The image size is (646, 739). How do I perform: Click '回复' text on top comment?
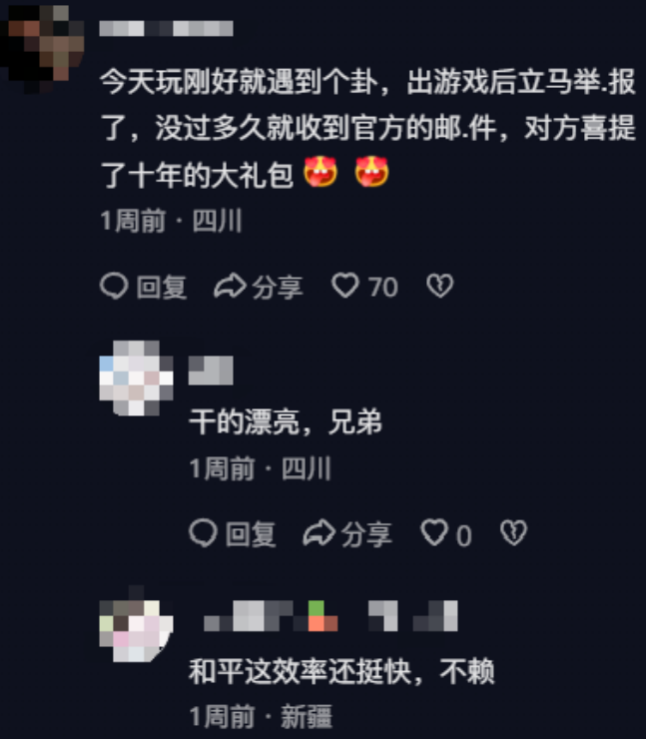[x=162, y=287]
